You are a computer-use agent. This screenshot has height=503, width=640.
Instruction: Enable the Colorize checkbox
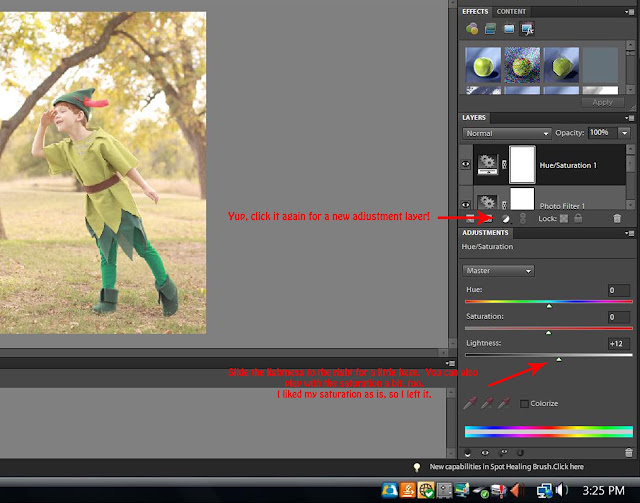pos(524,404)
